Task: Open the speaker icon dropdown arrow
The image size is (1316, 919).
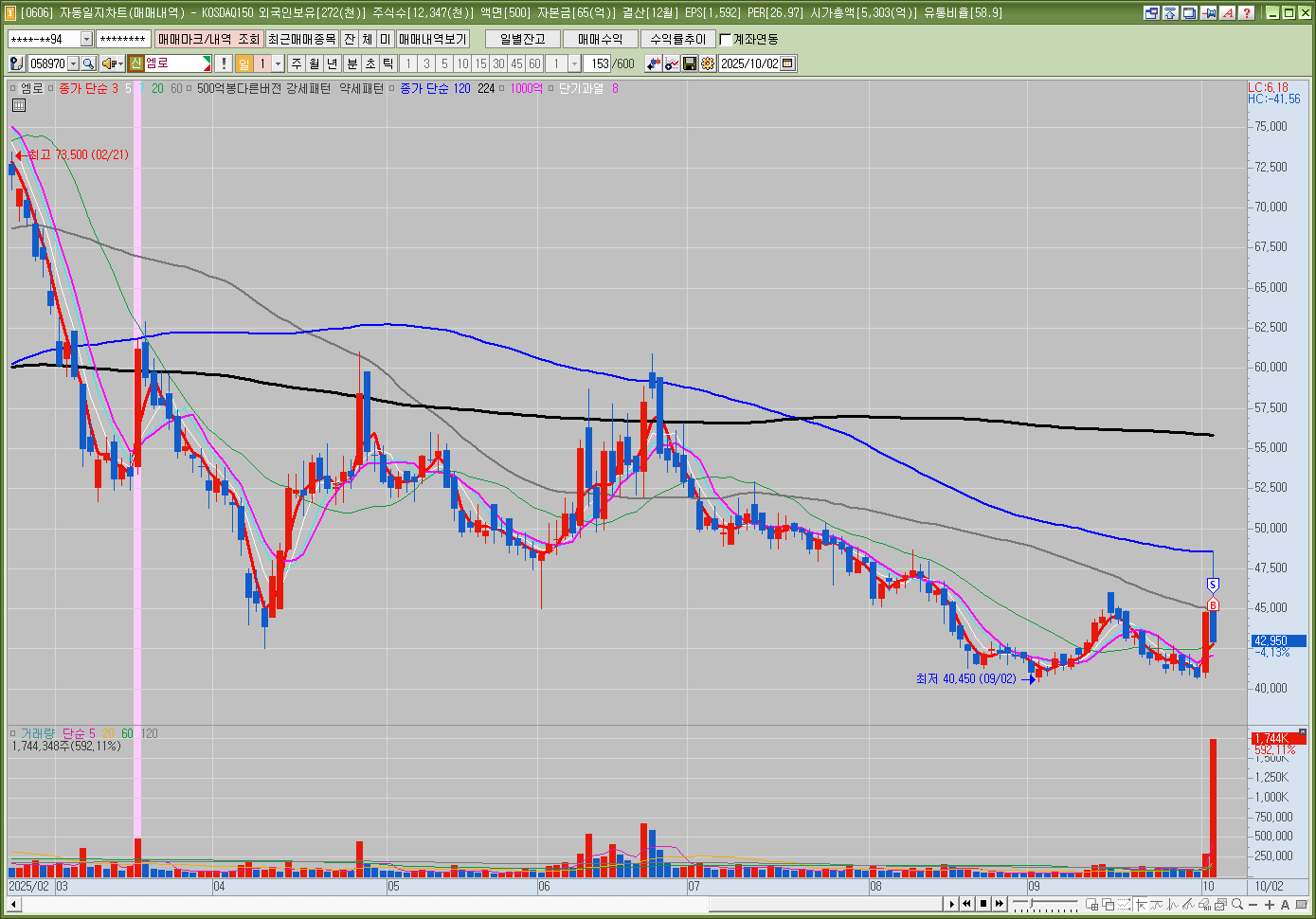Action: pyautogui.click(x=120, y=63)
